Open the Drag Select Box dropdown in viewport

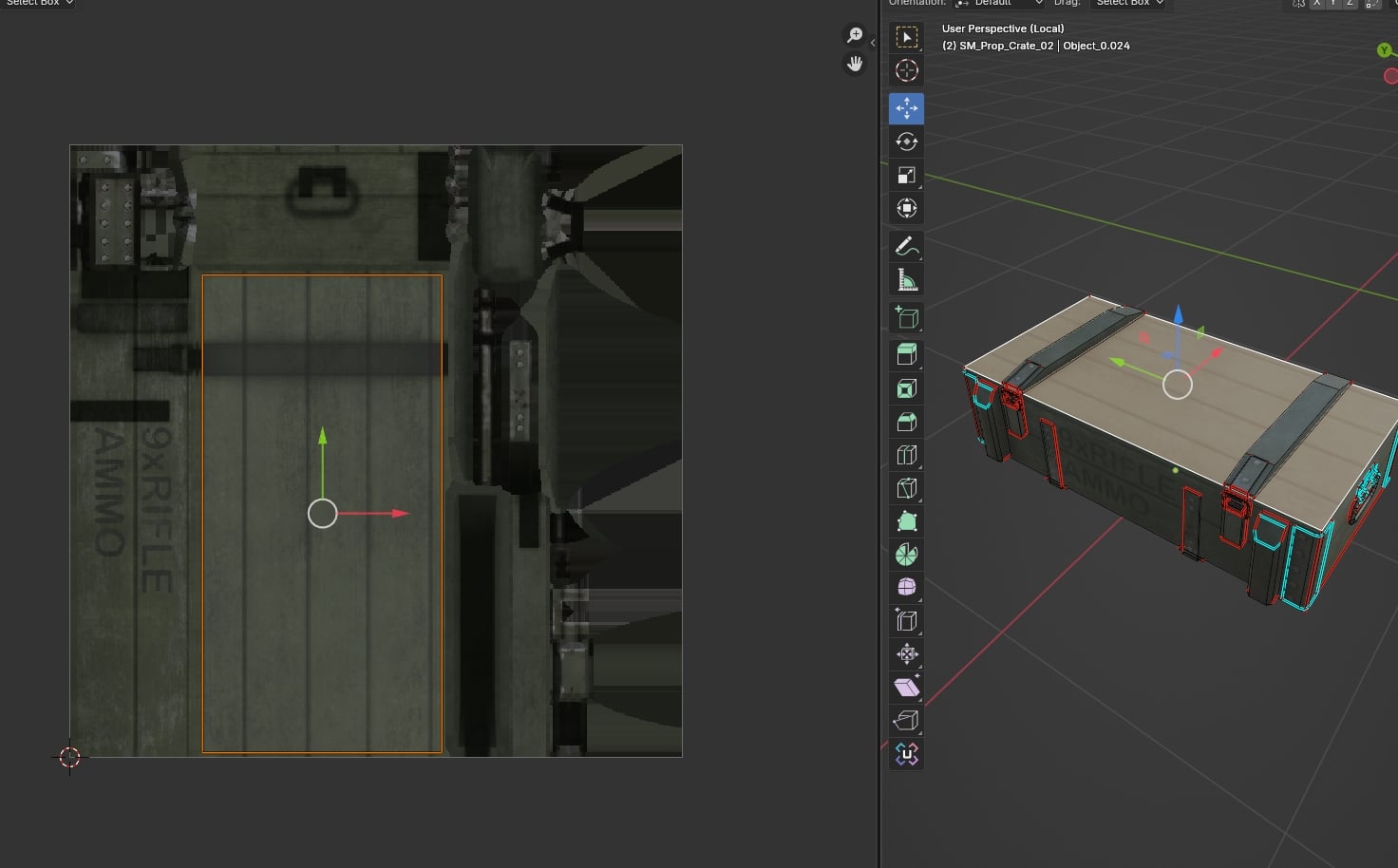click(1129, 3)
